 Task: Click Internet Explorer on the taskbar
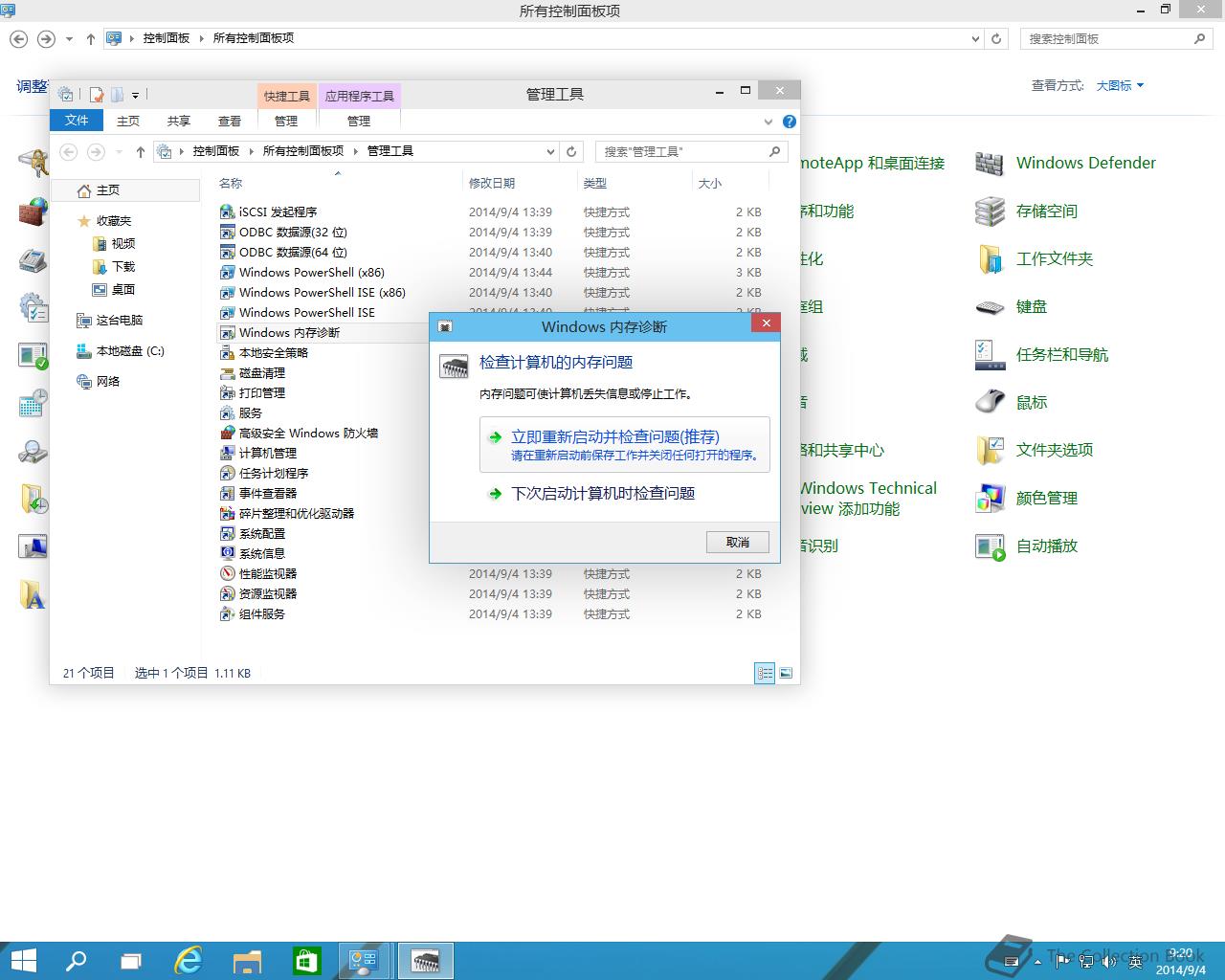click(x=189, y=960)
